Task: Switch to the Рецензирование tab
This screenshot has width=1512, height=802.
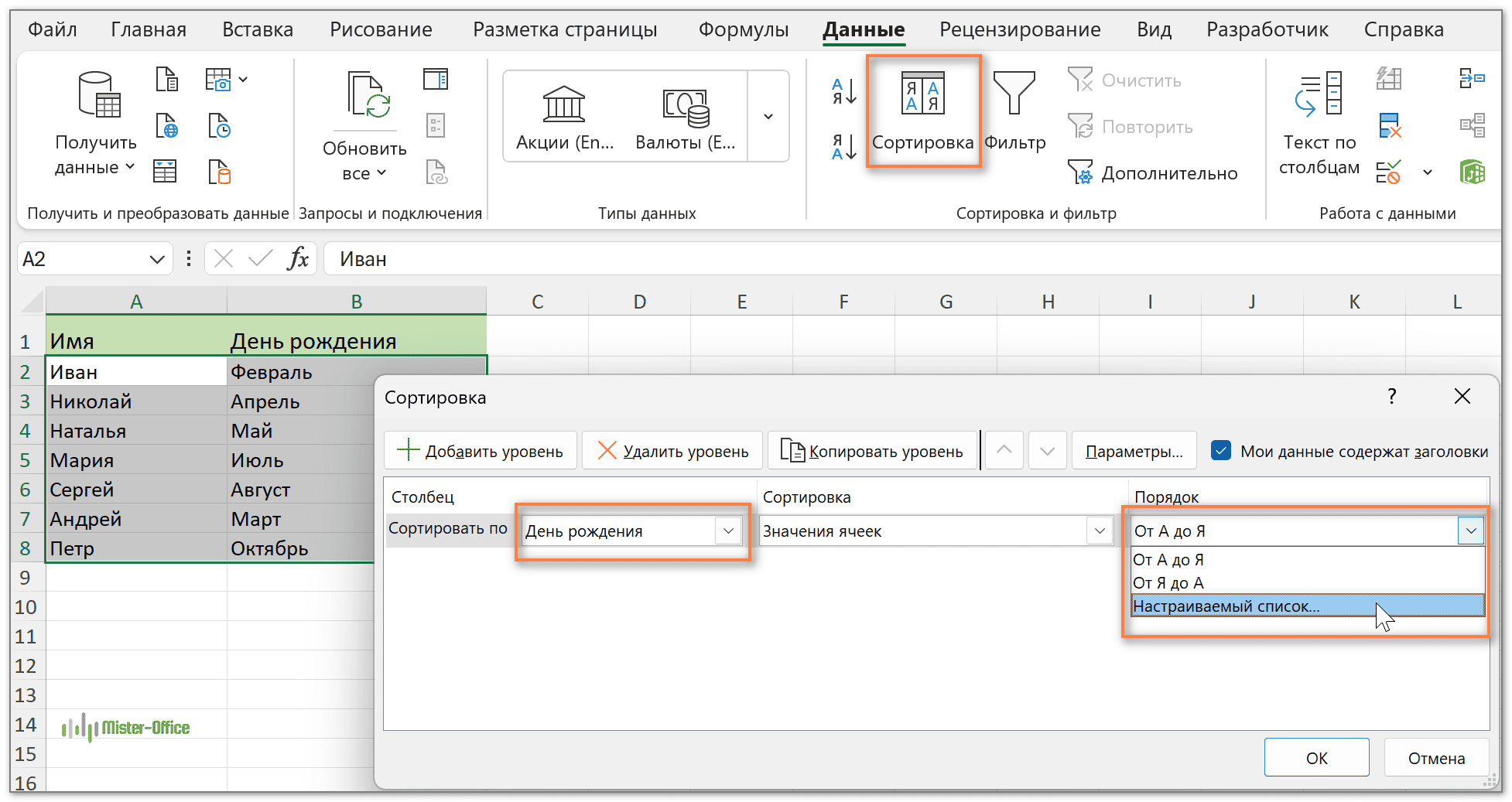Action: [1020, 29]
